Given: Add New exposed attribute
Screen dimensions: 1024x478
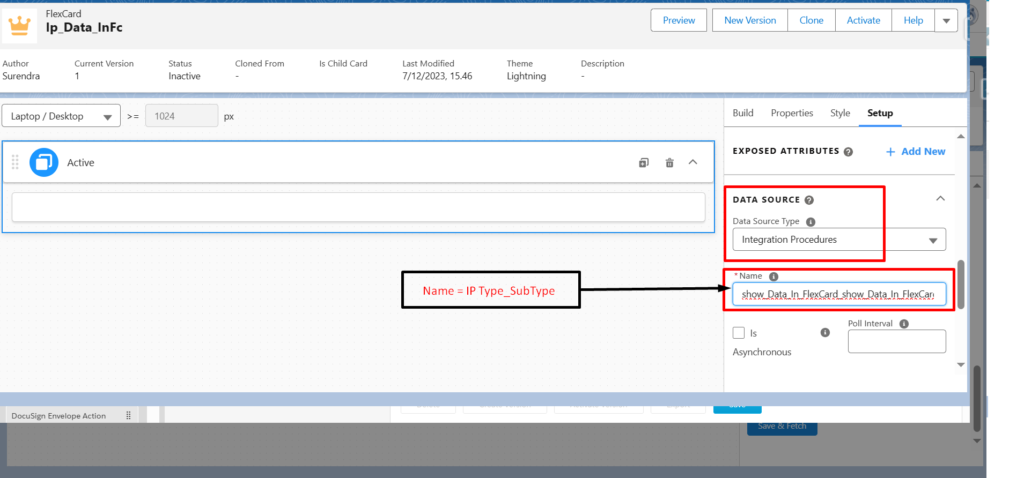Looking at the screenshot, I should point(915,151).
